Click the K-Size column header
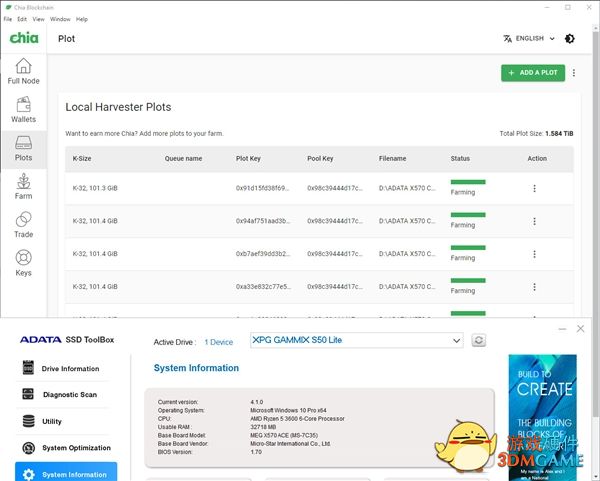 click(x=82, y=158)
